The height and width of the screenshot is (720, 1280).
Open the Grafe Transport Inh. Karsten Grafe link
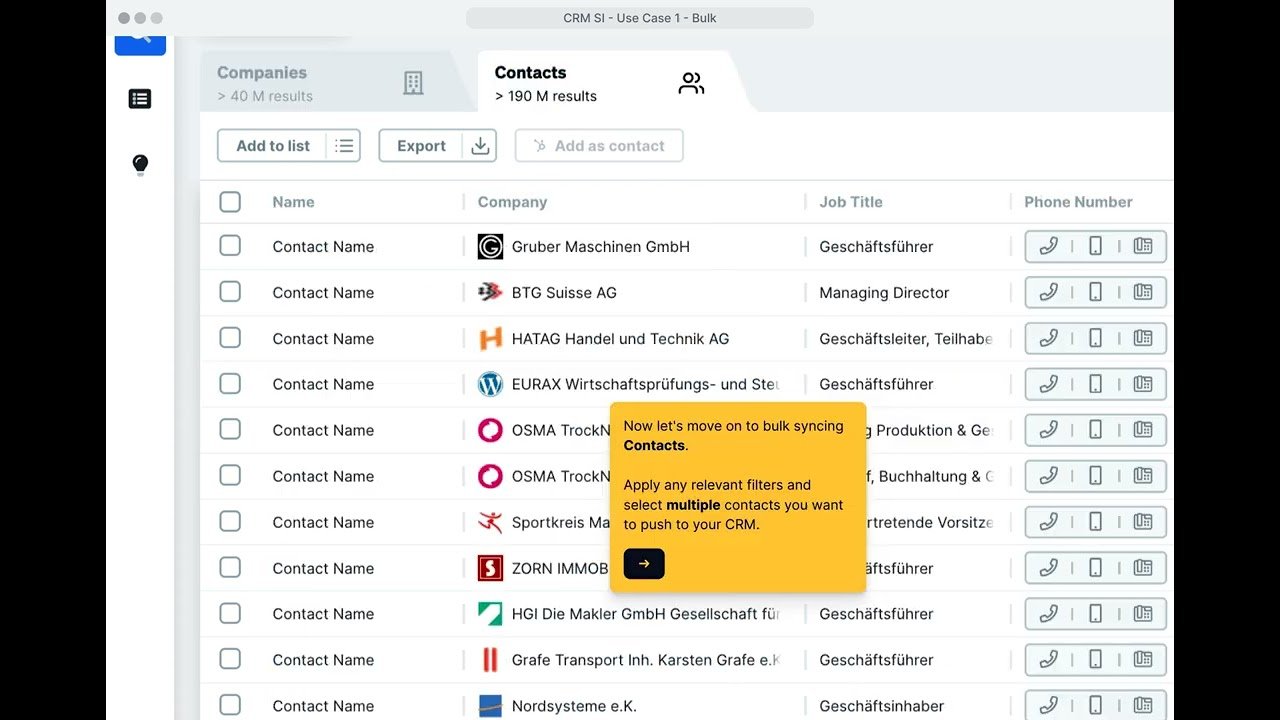point(645,660)
